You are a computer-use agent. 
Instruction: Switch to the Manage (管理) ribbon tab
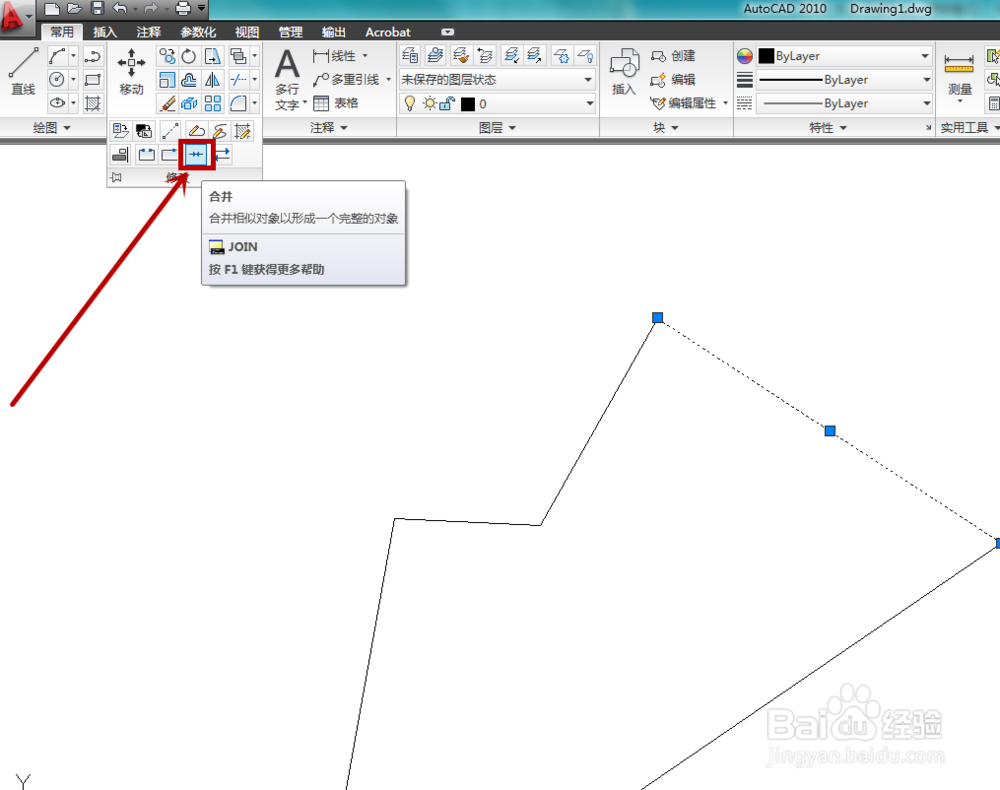(x=290, y=32)
